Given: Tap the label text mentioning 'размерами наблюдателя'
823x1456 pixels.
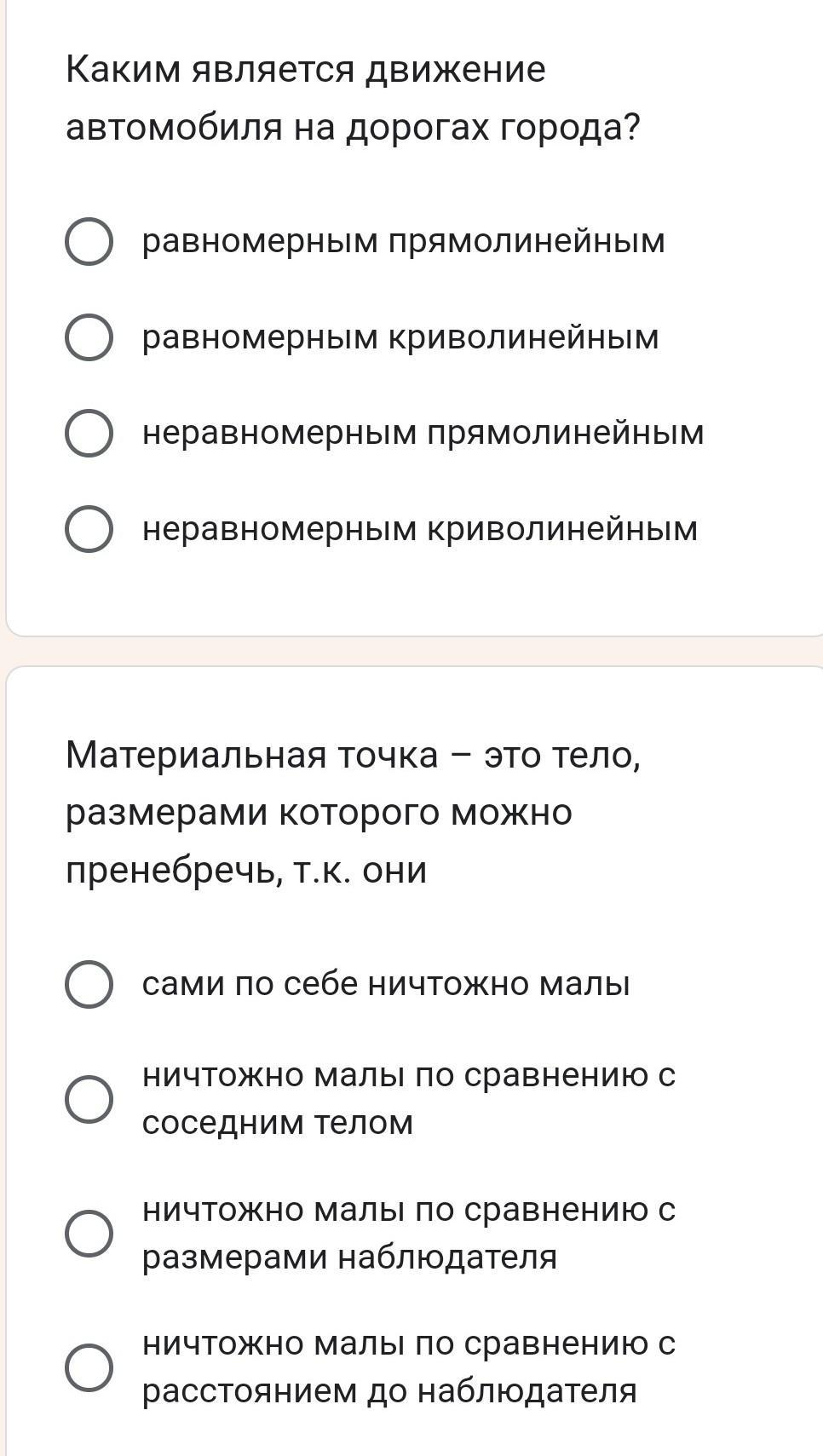Looking at the screenshot, I should tap(408, 1233).
